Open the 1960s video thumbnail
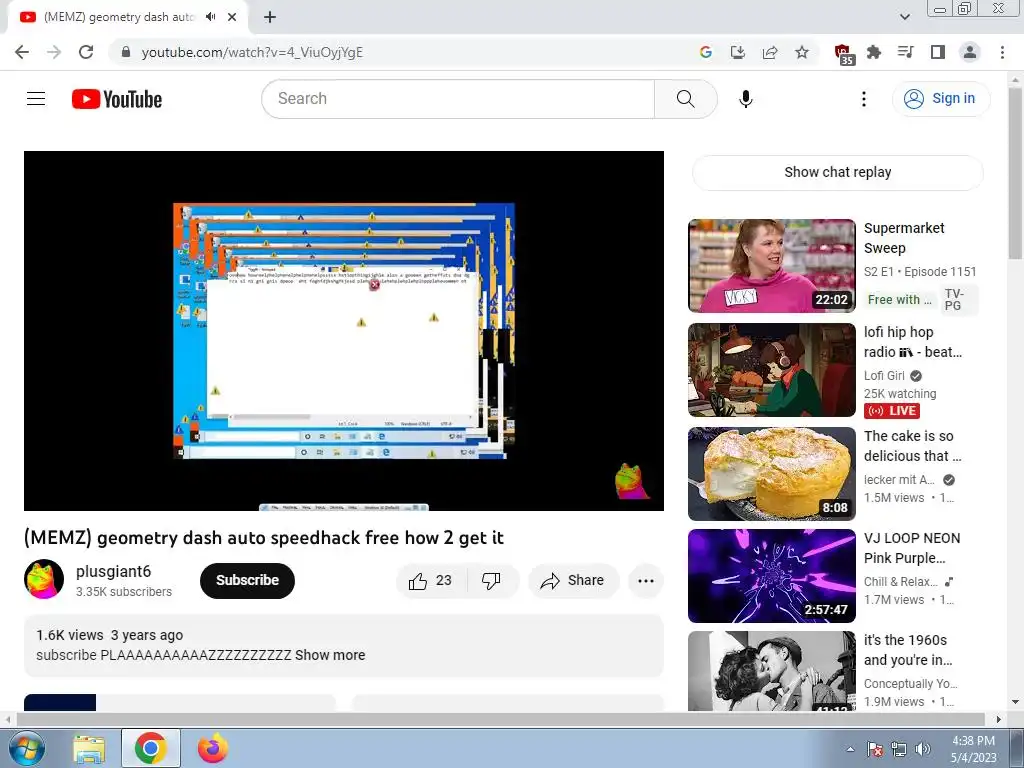Viewport: 1024px width, 768px height. 772,671
